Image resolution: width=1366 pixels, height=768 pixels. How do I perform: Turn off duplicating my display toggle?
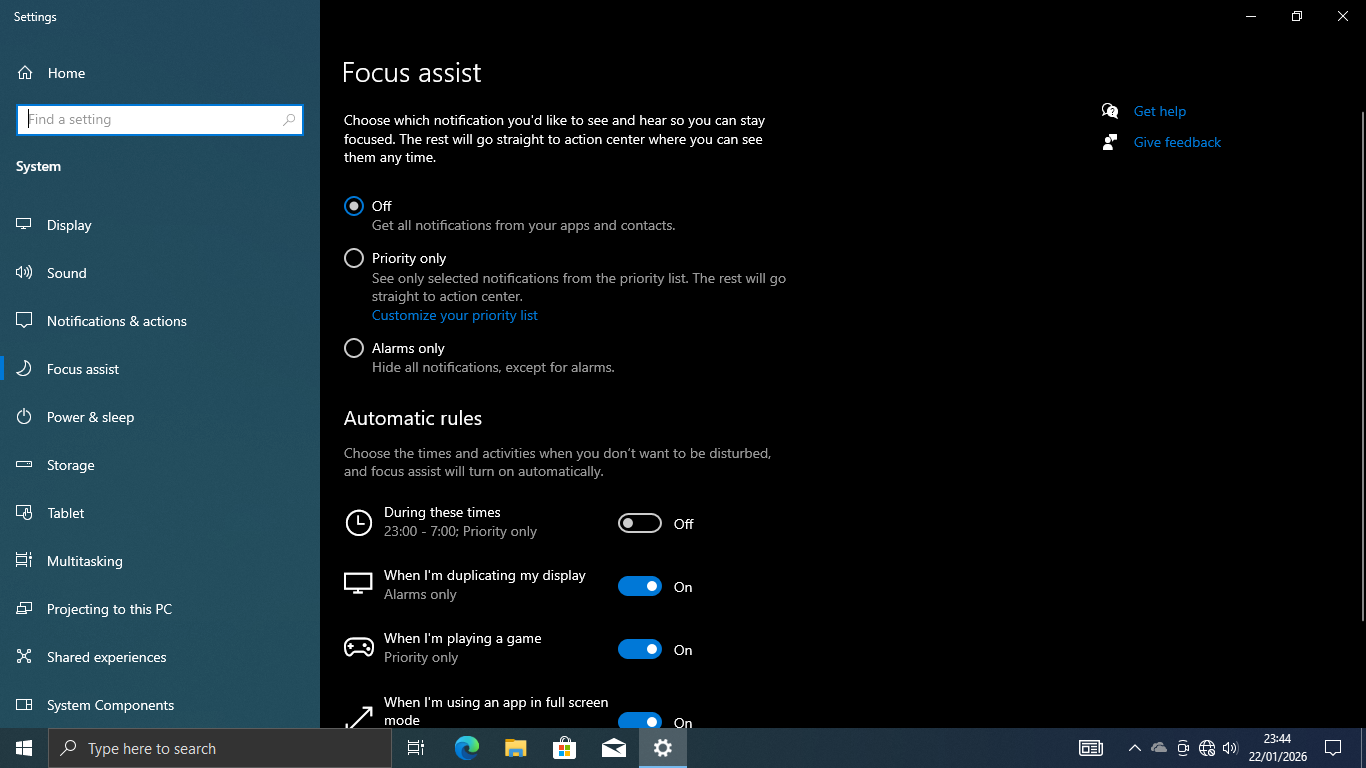(x=640, y=586)
